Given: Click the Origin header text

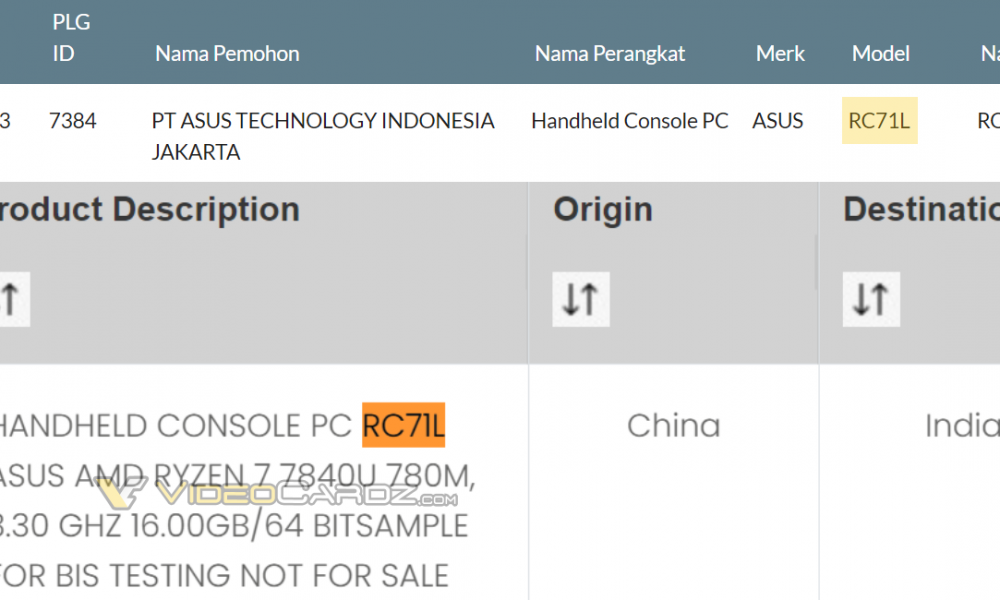Looking at the screenshot, I should (603, 209).
